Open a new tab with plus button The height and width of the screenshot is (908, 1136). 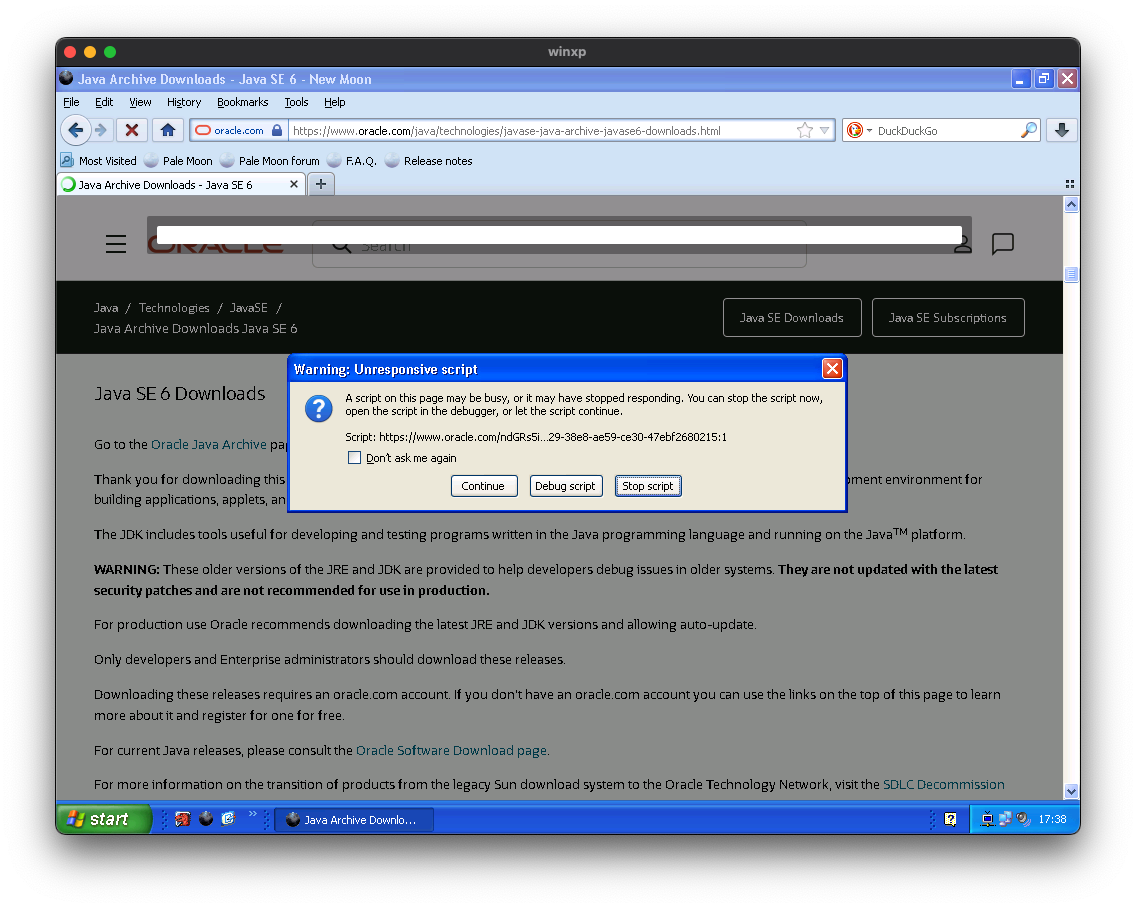(x=321, y=184)
